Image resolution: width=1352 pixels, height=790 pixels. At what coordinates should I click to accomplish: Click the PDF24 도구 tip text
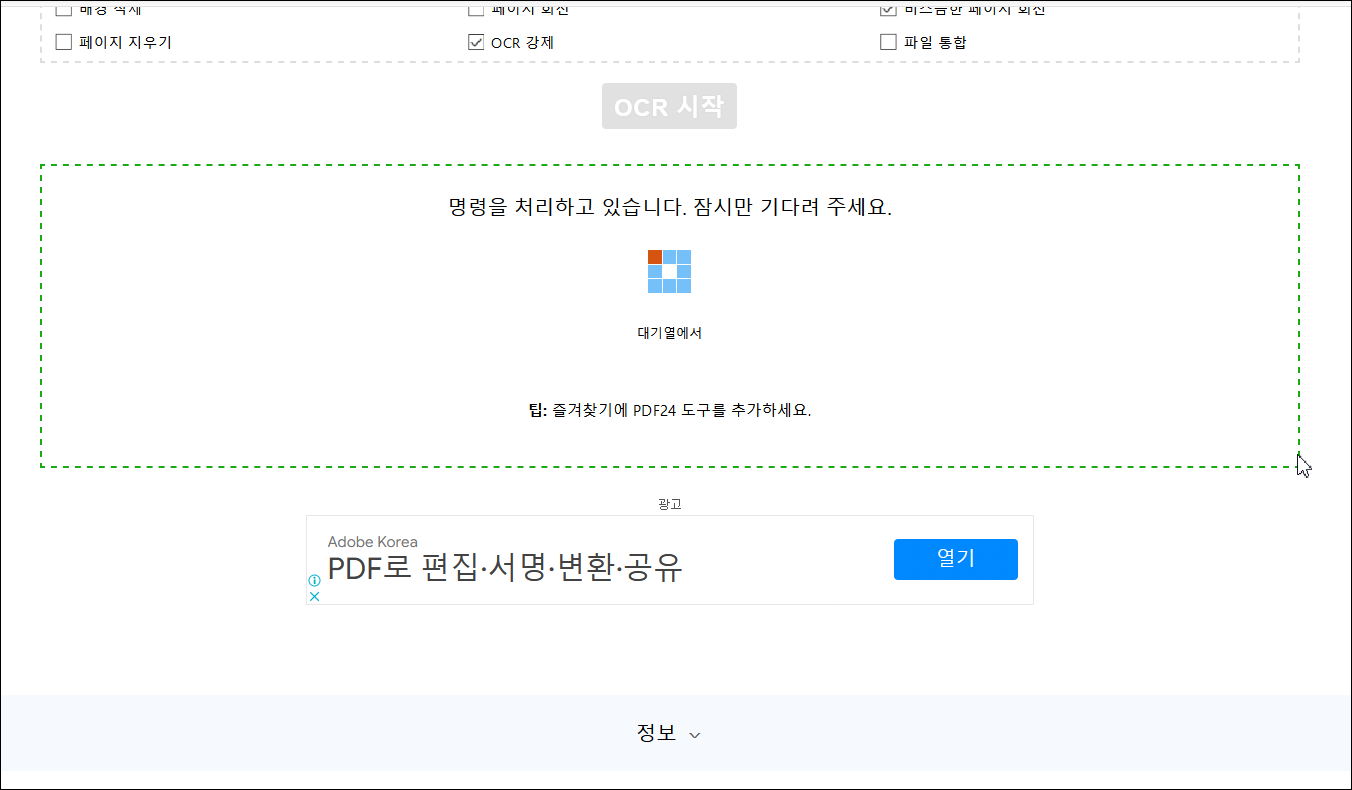point(669,410)
